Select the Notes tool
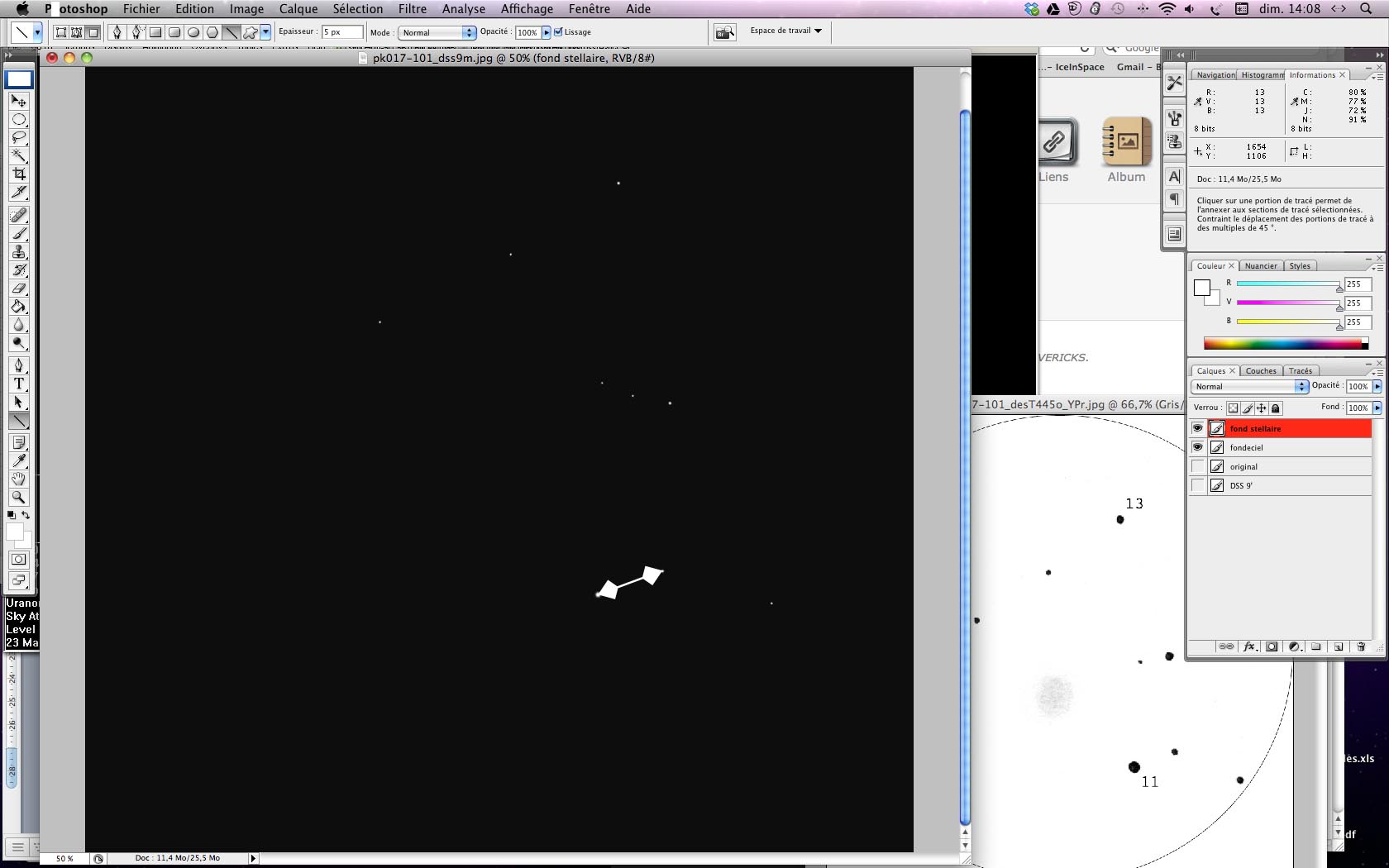Image resolution: width=1389 pixels, height=868 pixels. (x=18, y=443)
